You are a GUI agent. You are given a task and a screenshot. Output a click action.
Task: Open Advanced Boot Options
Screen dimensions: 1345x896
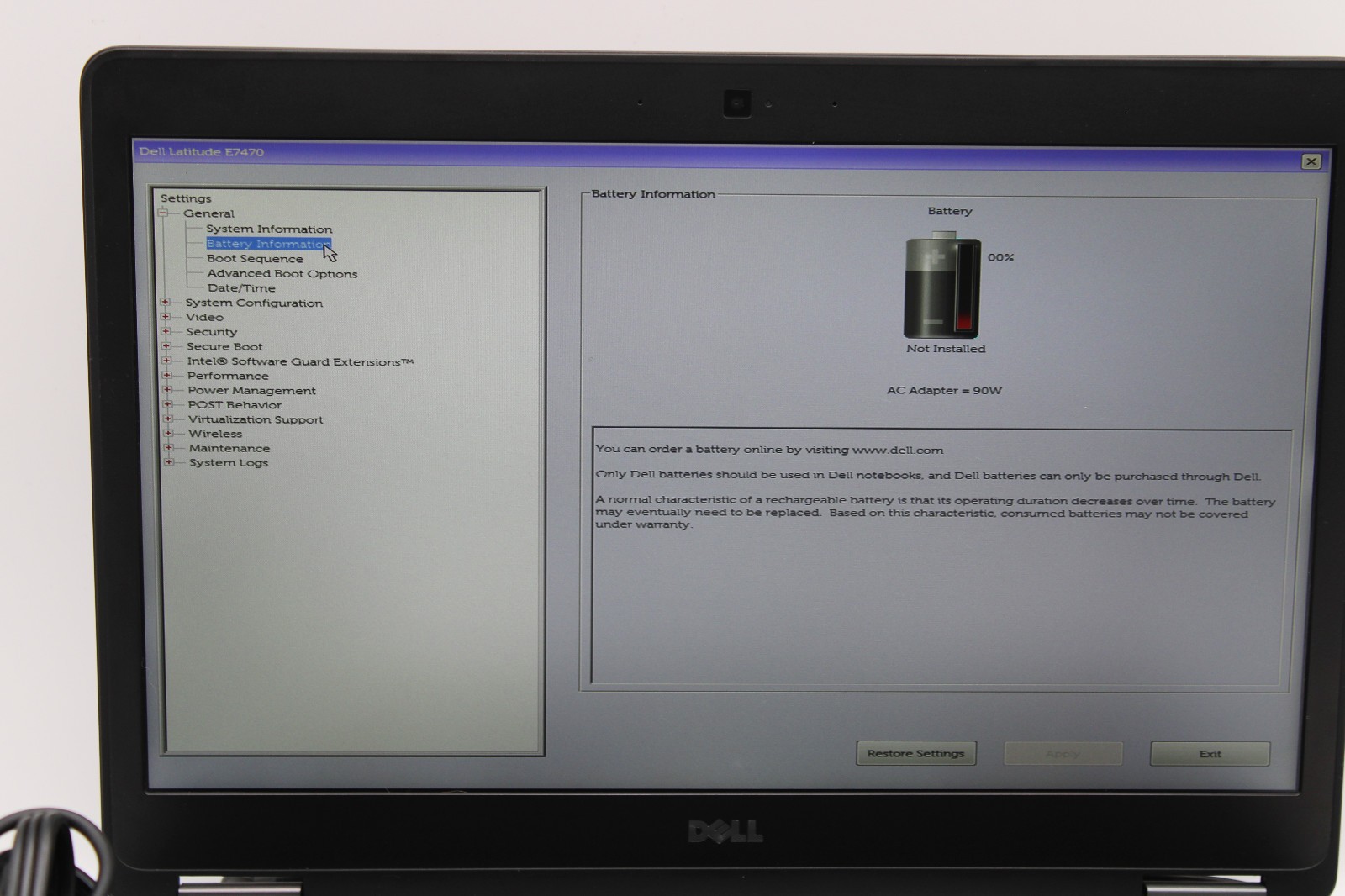[282, 273]
